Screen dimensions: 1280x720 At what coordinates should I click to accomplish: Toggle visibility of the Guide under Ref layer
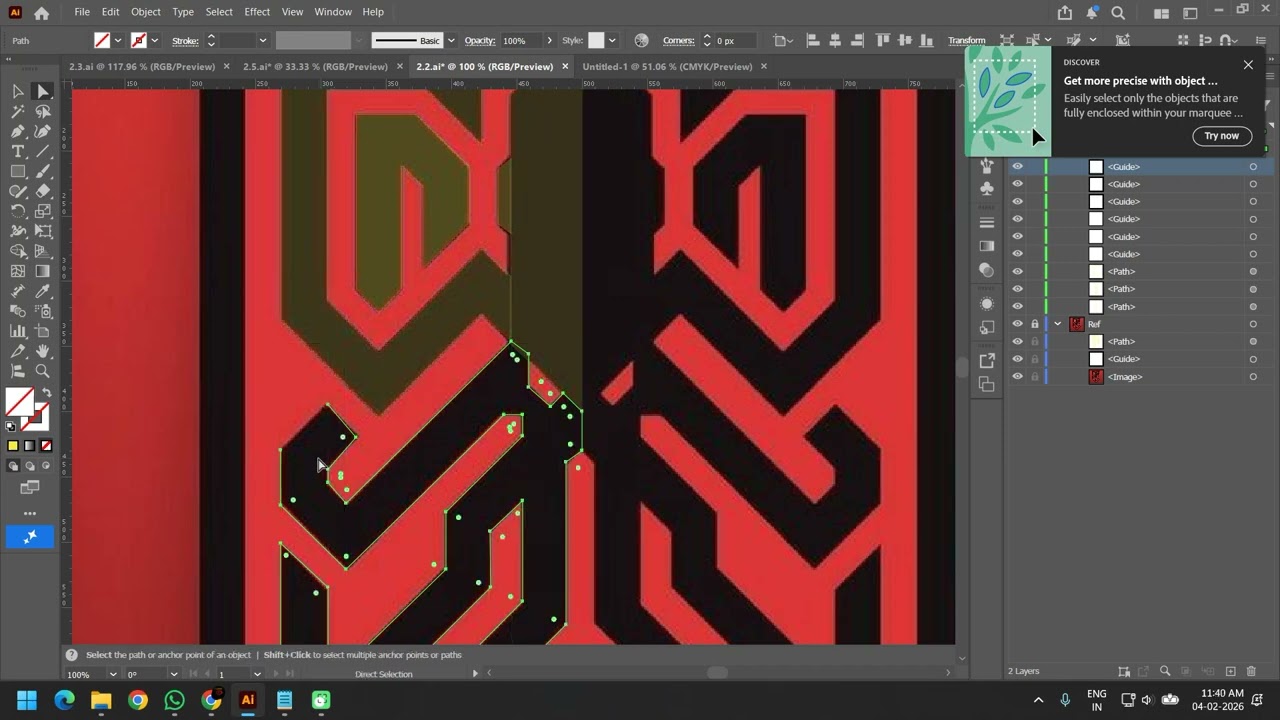(x=1017, y=359)
